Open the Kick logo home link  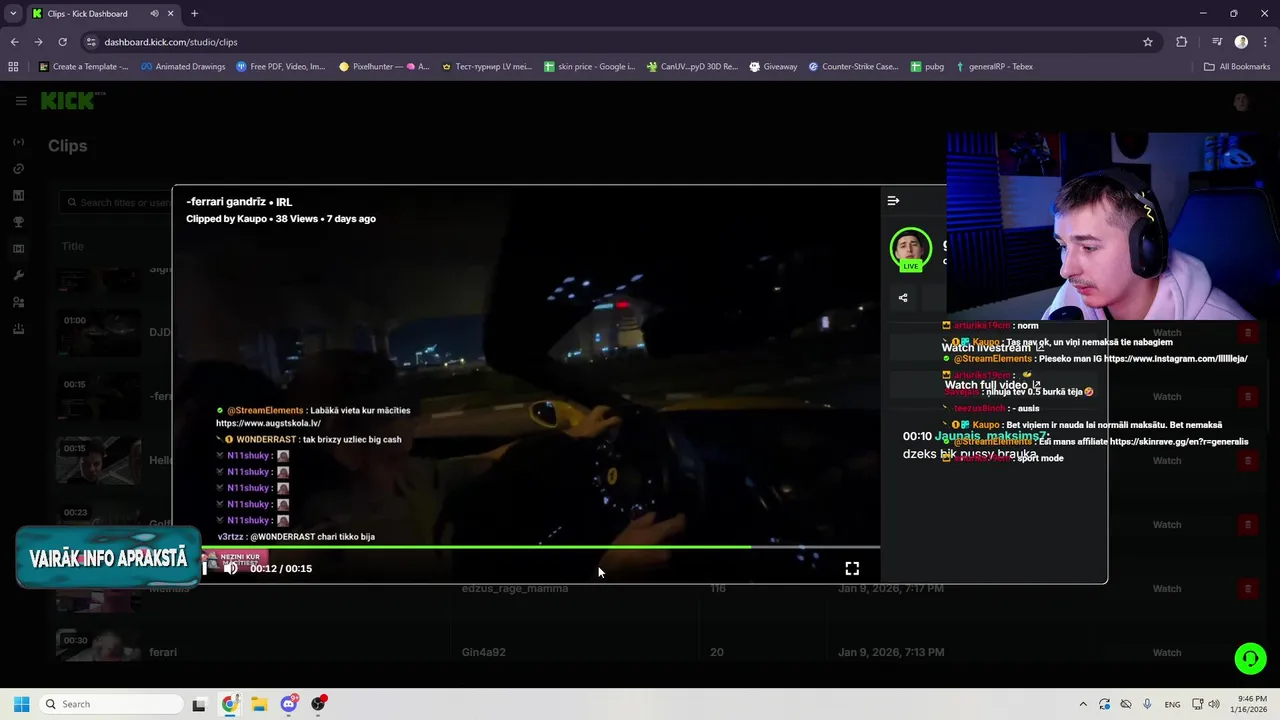point(73,100)
